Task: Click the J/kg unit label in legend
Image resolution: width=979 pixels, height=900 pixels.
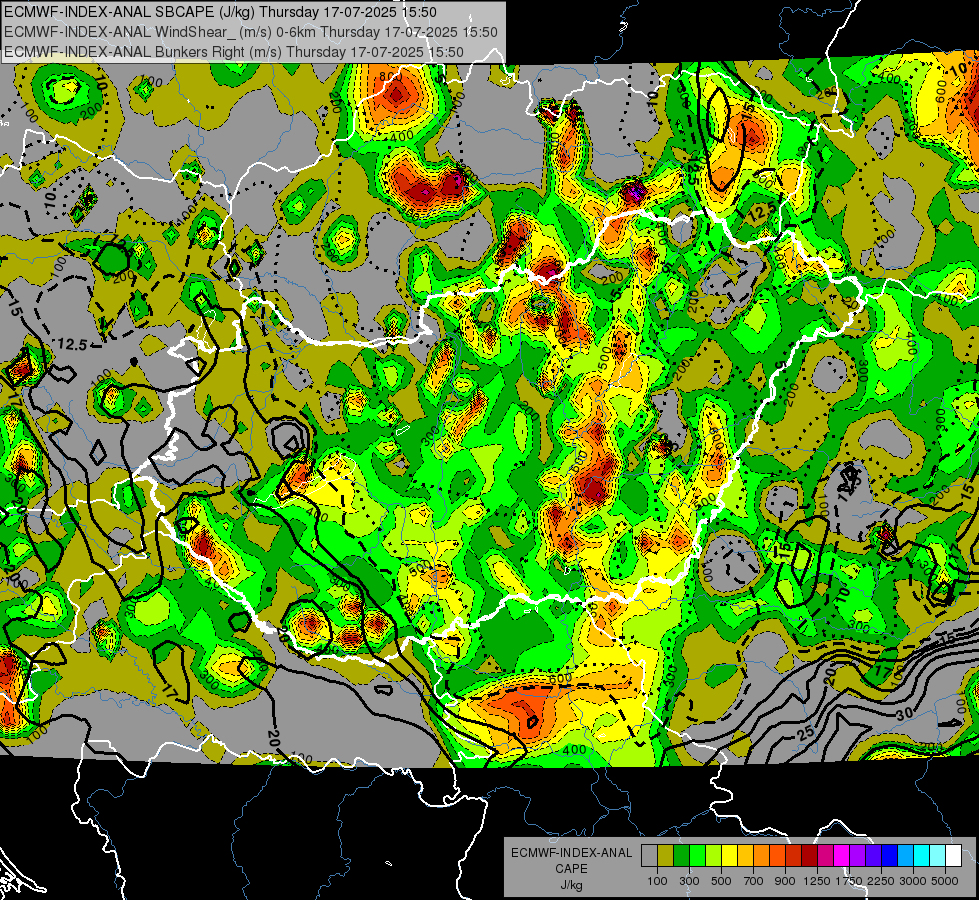Action: [x=571, y=886]
